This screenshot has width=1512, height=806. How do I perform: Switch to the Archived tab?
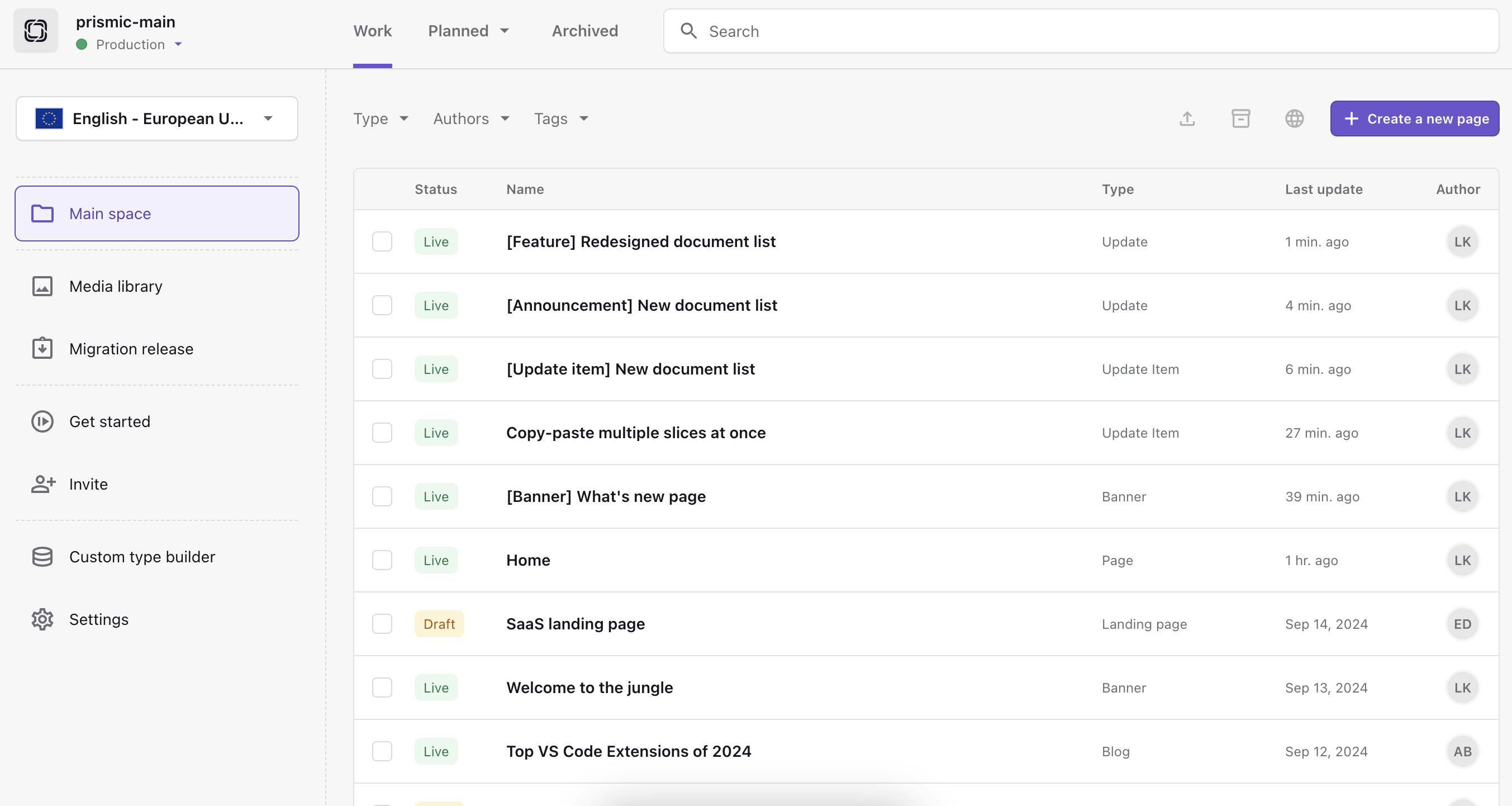[x=584, y=31]
